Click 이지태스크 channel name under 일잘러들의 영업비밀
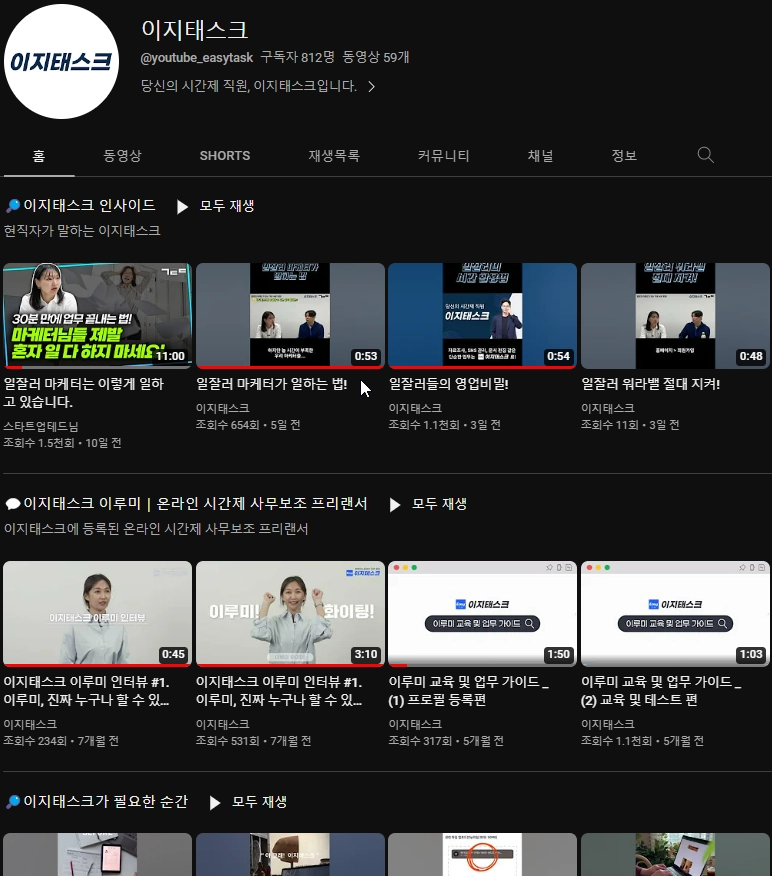Viewport: 772px width, 876px height. coord(415,408)
